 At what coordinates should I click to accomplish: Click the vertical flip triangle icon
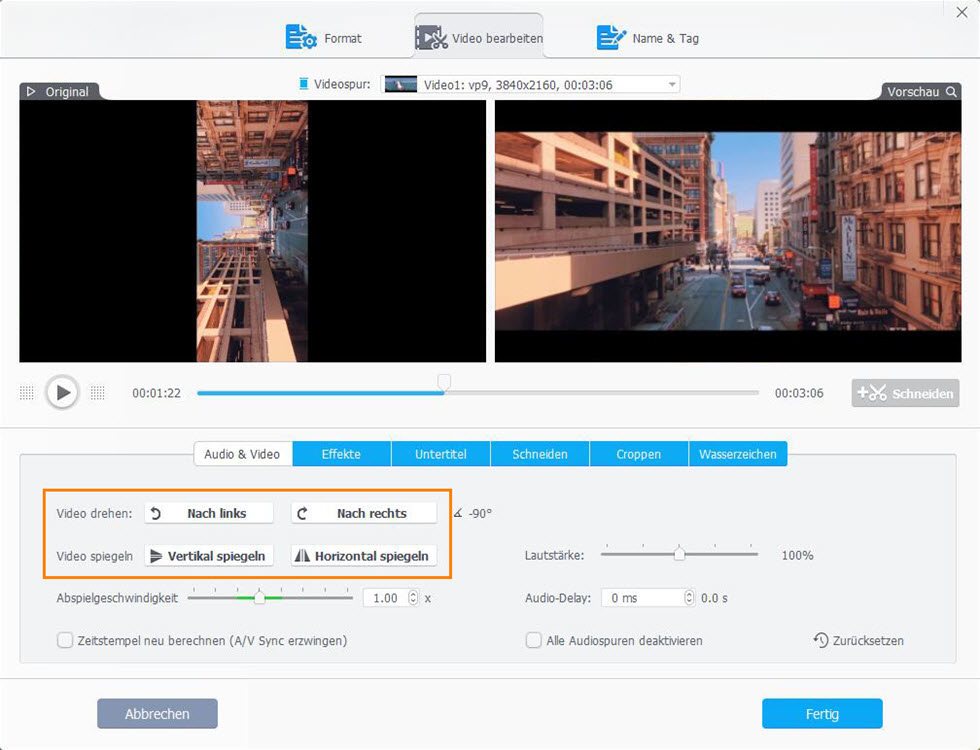click(156, 556)
